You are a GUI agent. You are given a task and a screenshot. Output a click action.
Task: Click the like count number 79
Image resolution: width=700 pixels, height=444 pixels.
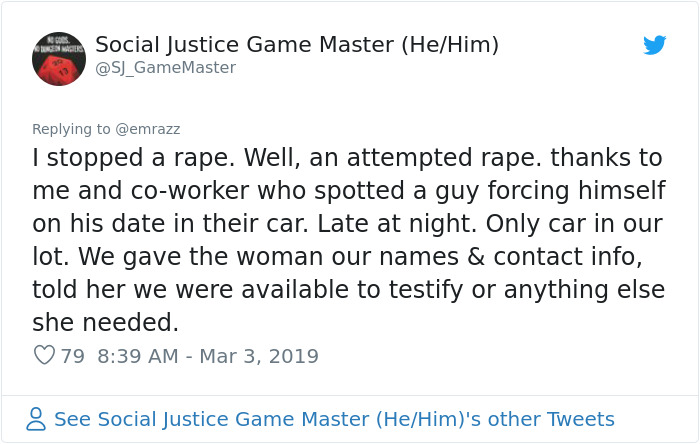pyautogui.click(x=72, y=355)
